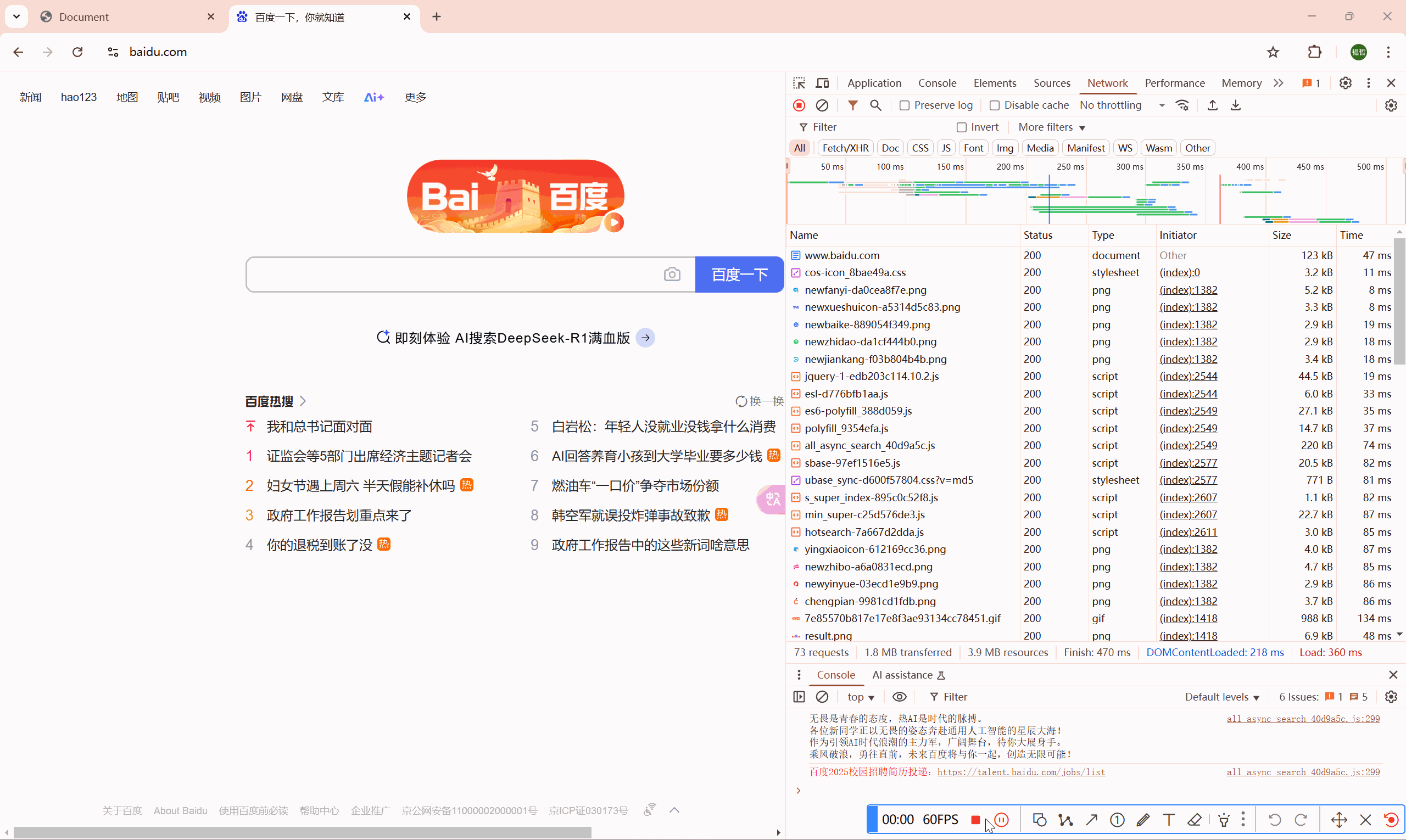Switch to the AI assistance tab
Screen dimensions: 1406x840
coord(902,675)
